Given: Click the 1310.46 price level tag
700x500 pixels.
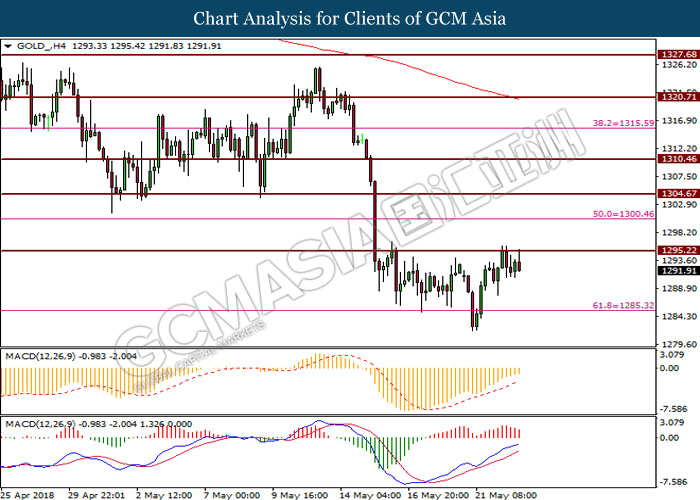Looking at the screenshot, I should click(679, 159).
